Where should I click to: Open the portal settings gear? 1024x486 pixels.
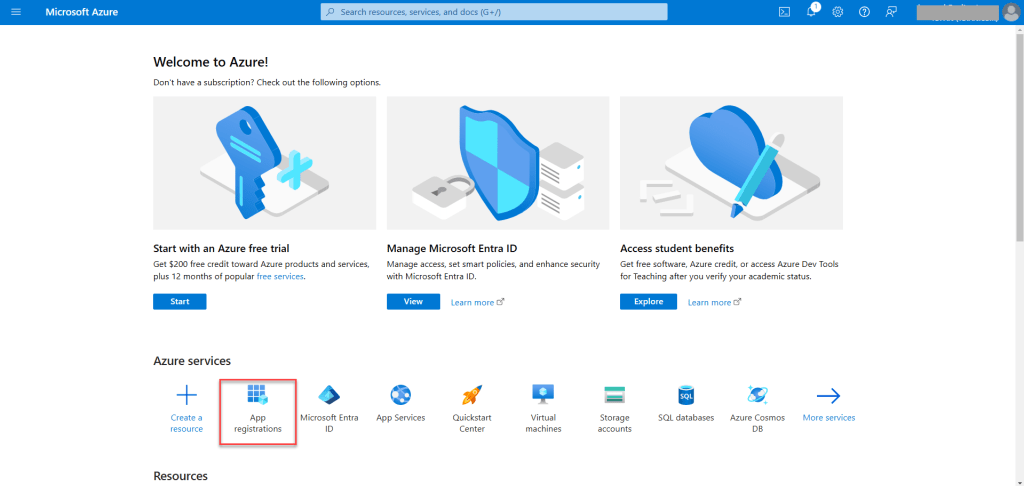[838, 12]
